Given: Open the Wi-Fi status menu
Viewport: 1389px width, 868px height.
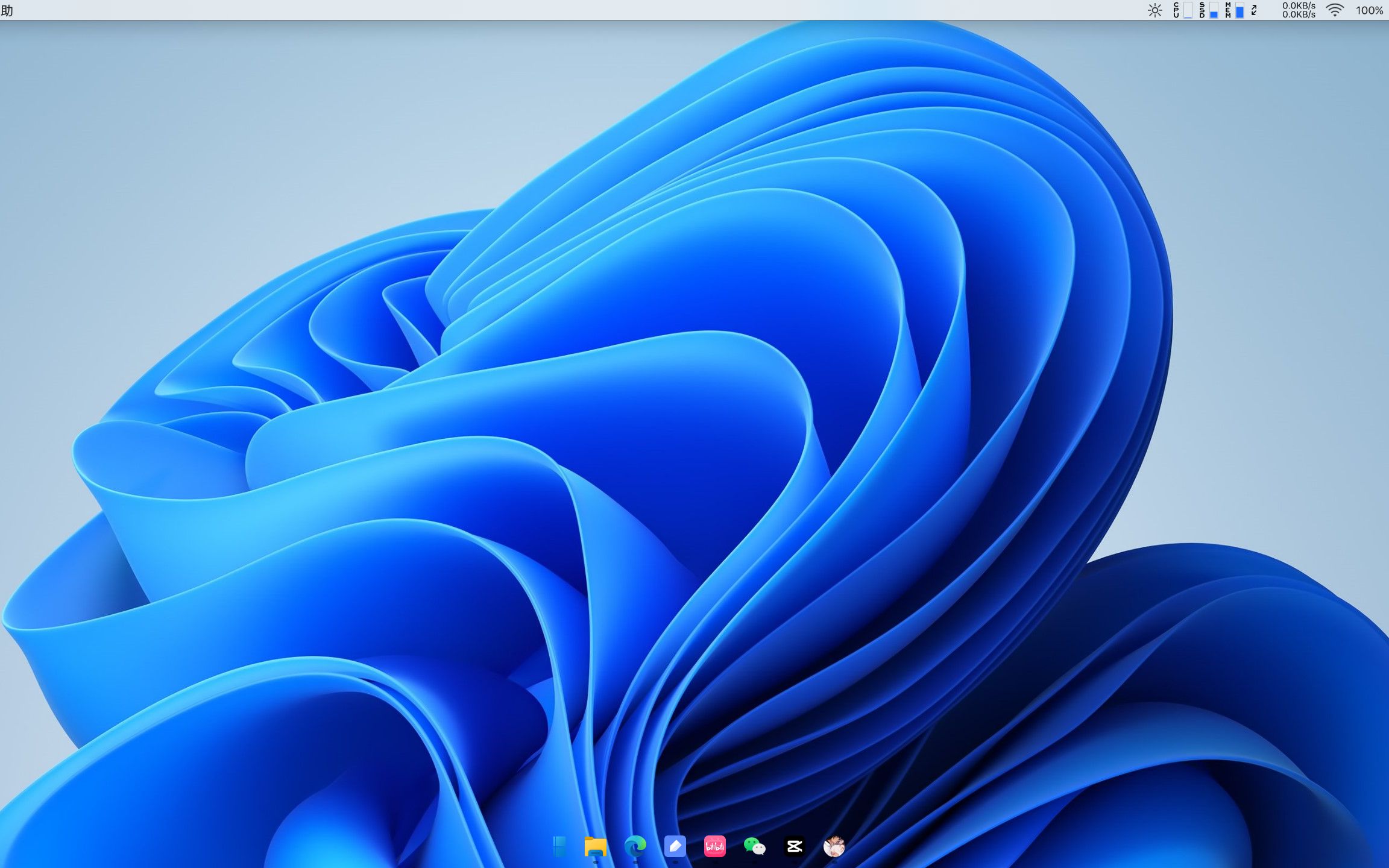Looking at the screenshot, I should [1335, 10].
